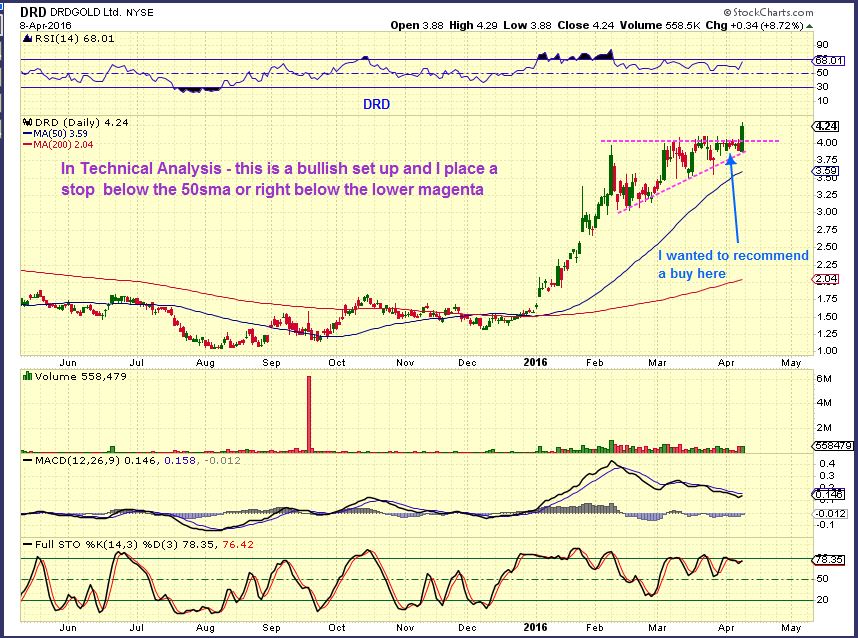The height and width of the screenshot is (638, 858).
Task: Click the small chart icon before RSI(14)
Action: tap(27, 38)
